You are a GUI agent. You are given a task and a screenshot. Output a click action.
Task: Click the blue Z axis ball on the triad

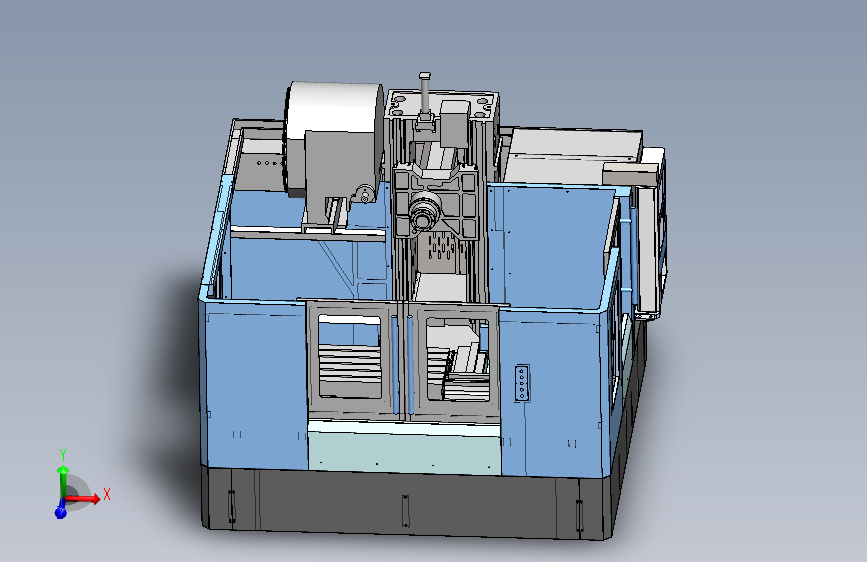pos(60,513)
